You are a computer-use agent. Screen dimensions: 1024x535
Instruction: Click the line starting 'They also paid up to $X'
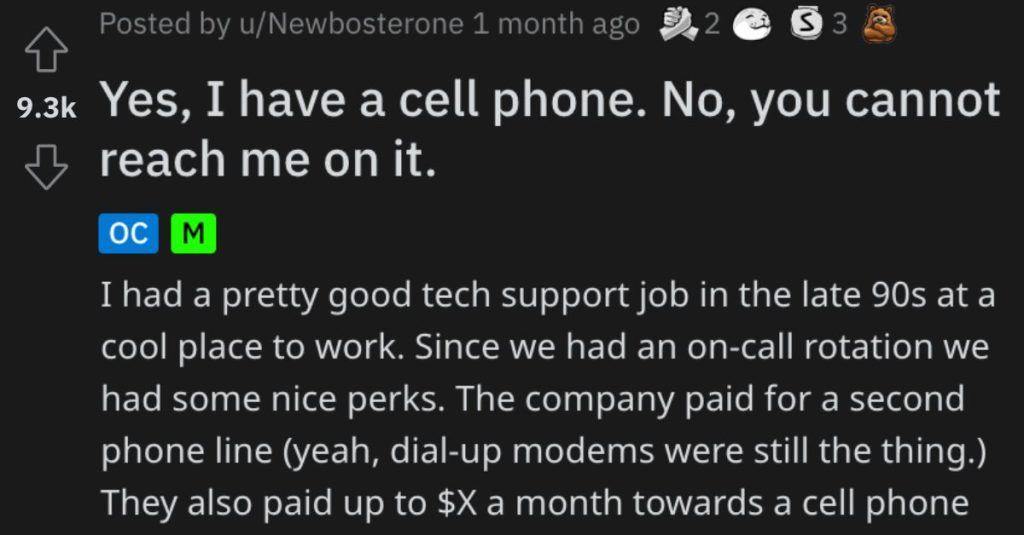(x=535, y=504)
